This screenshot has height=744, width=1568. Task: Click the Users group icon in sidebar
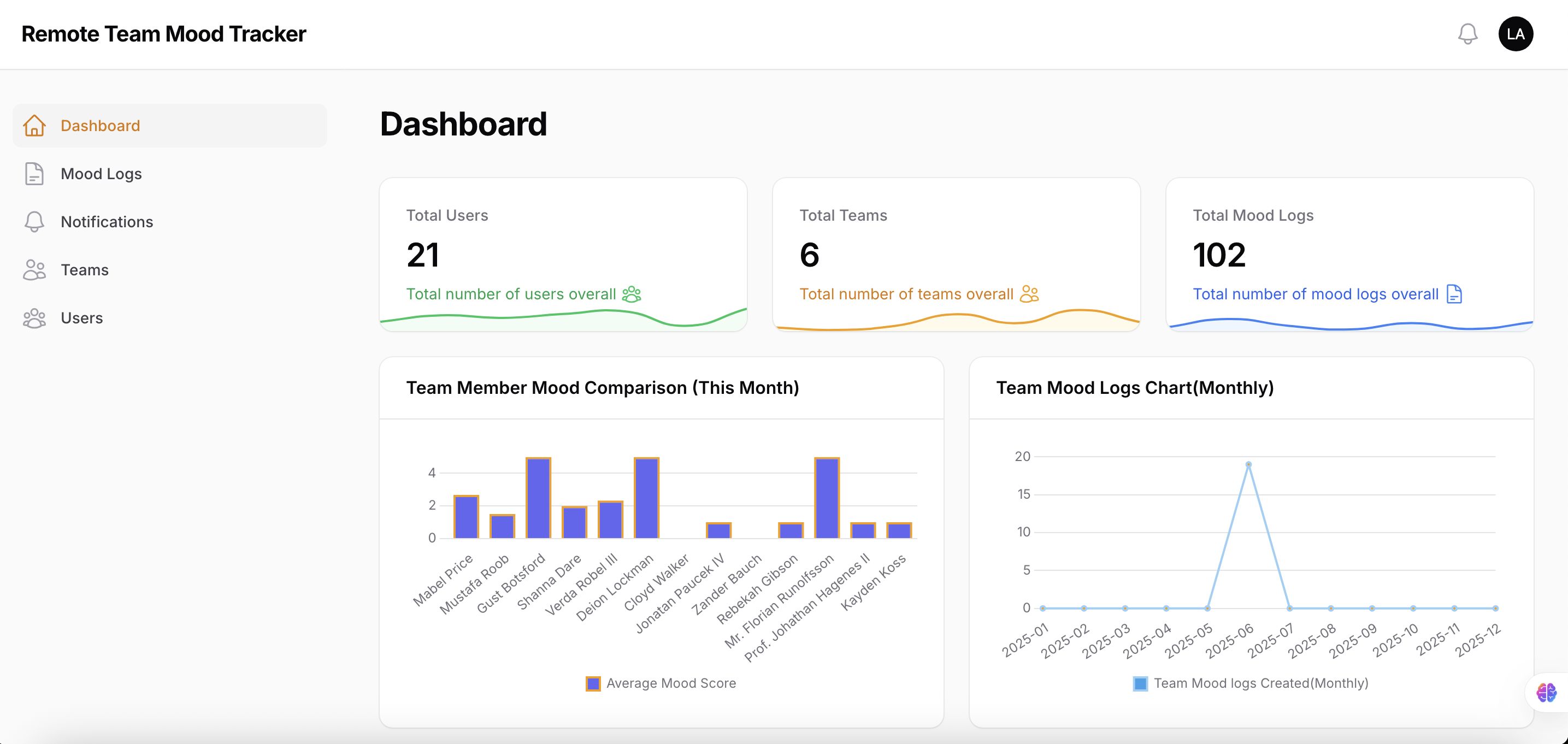[34, 318]
